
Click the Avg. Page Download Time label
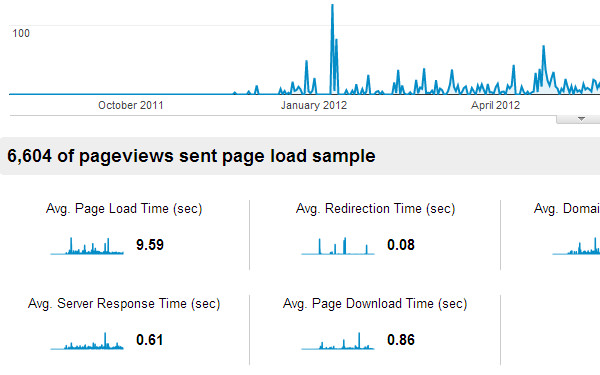375,304
